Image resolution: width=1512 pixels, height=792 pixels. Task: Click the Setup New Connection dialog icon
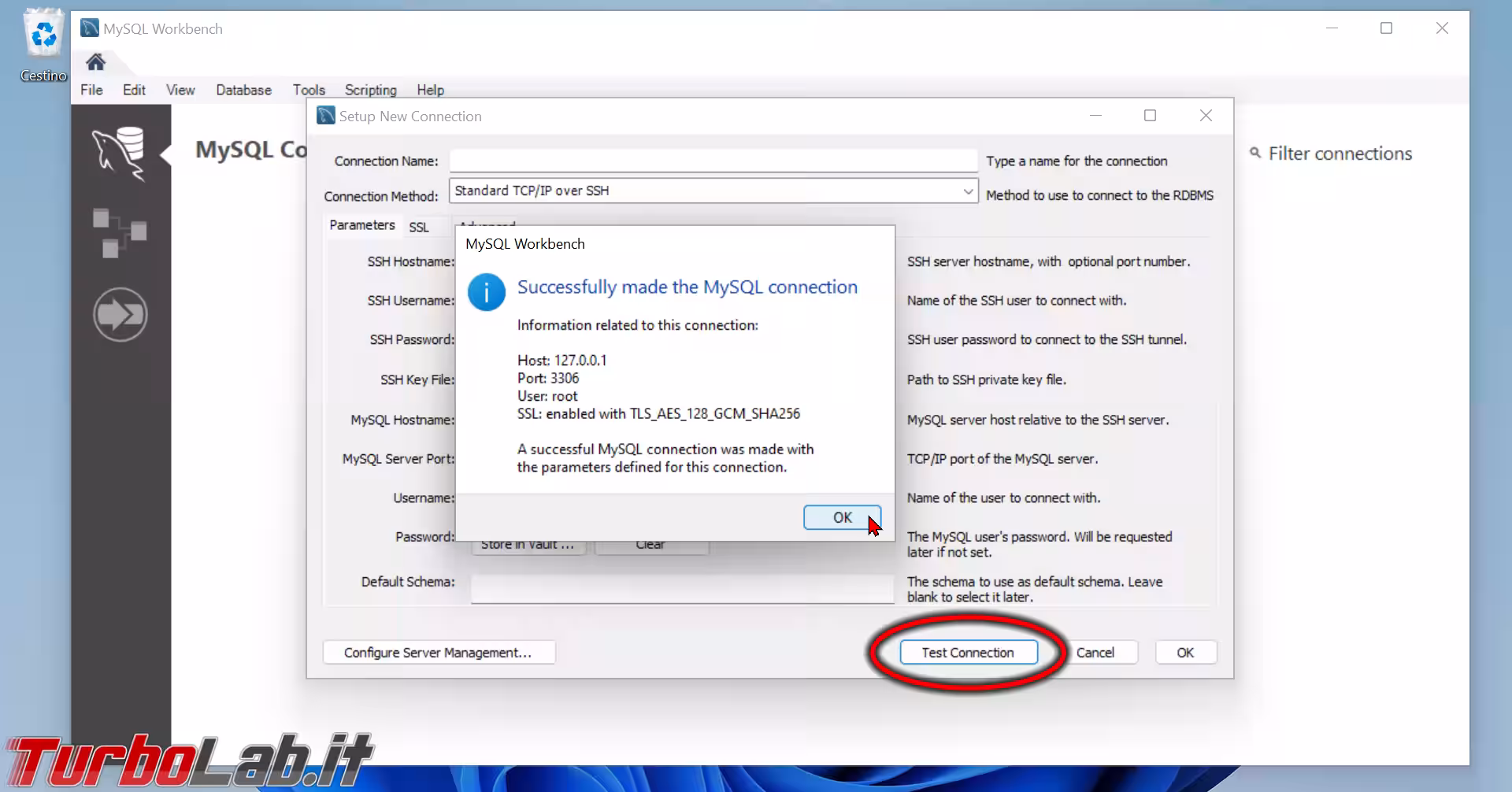(x=326, y=116)
